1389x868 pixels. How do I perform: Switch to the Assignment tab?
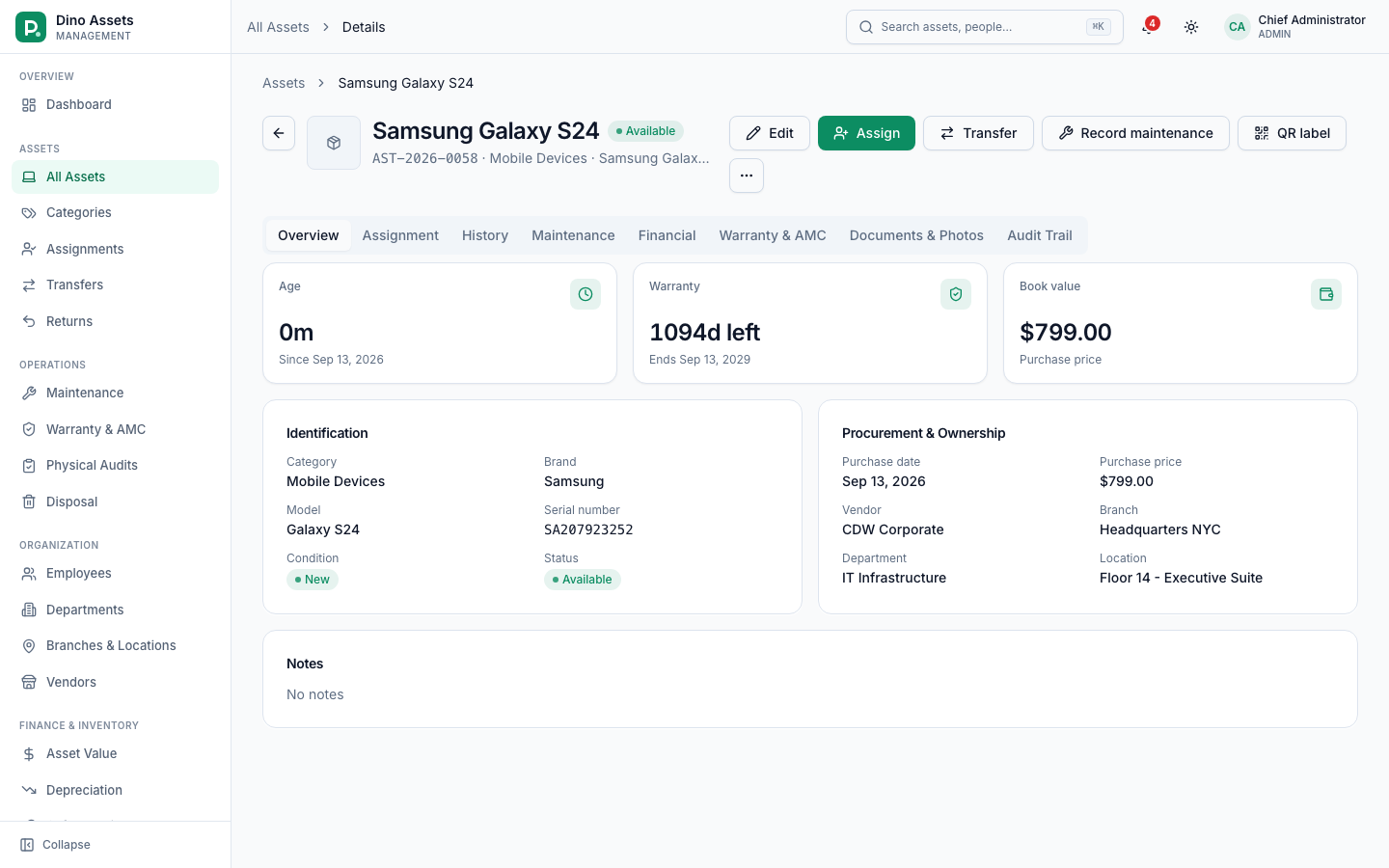(x=400, y=235)
